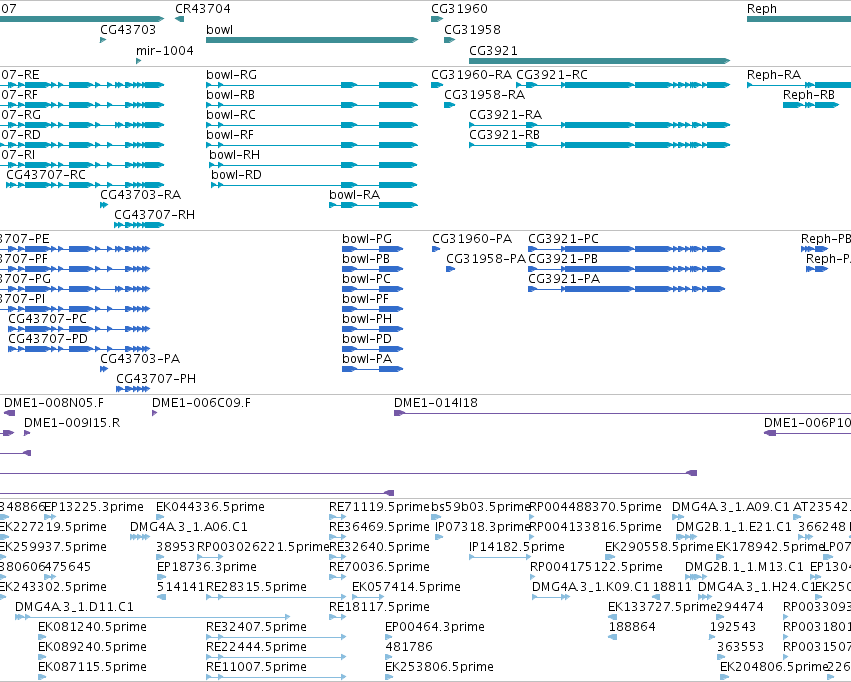The height and width of the screenshot is (682, 851).
Task: Select the bowl-PH protein label
Action: 367,319
